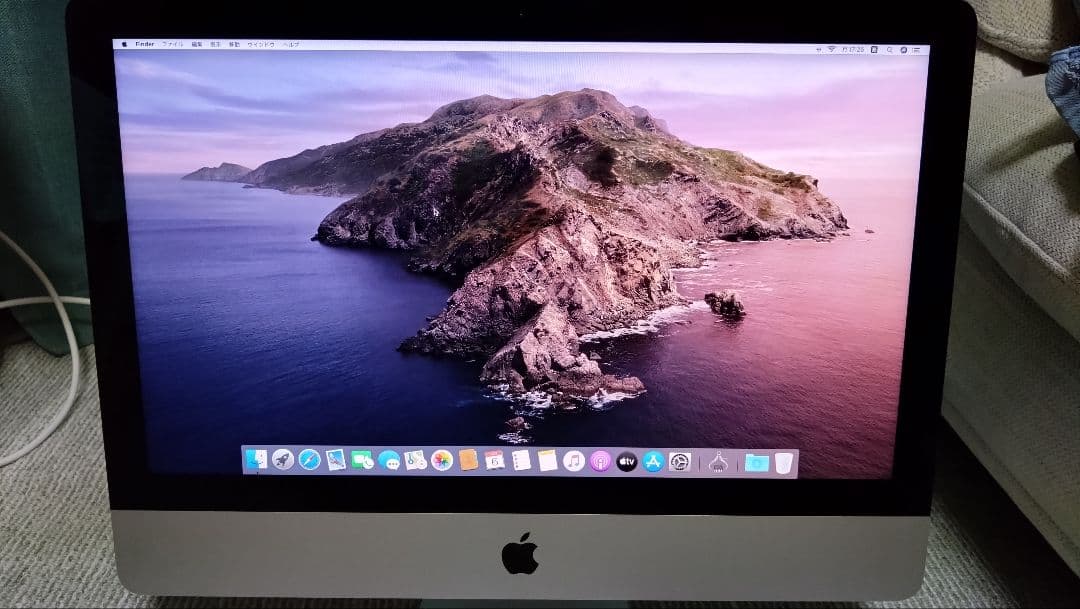Viewport: 1080px width, 609px height.
Task: Open System Preferences from the Dock
Action: [x=679, y=461]
